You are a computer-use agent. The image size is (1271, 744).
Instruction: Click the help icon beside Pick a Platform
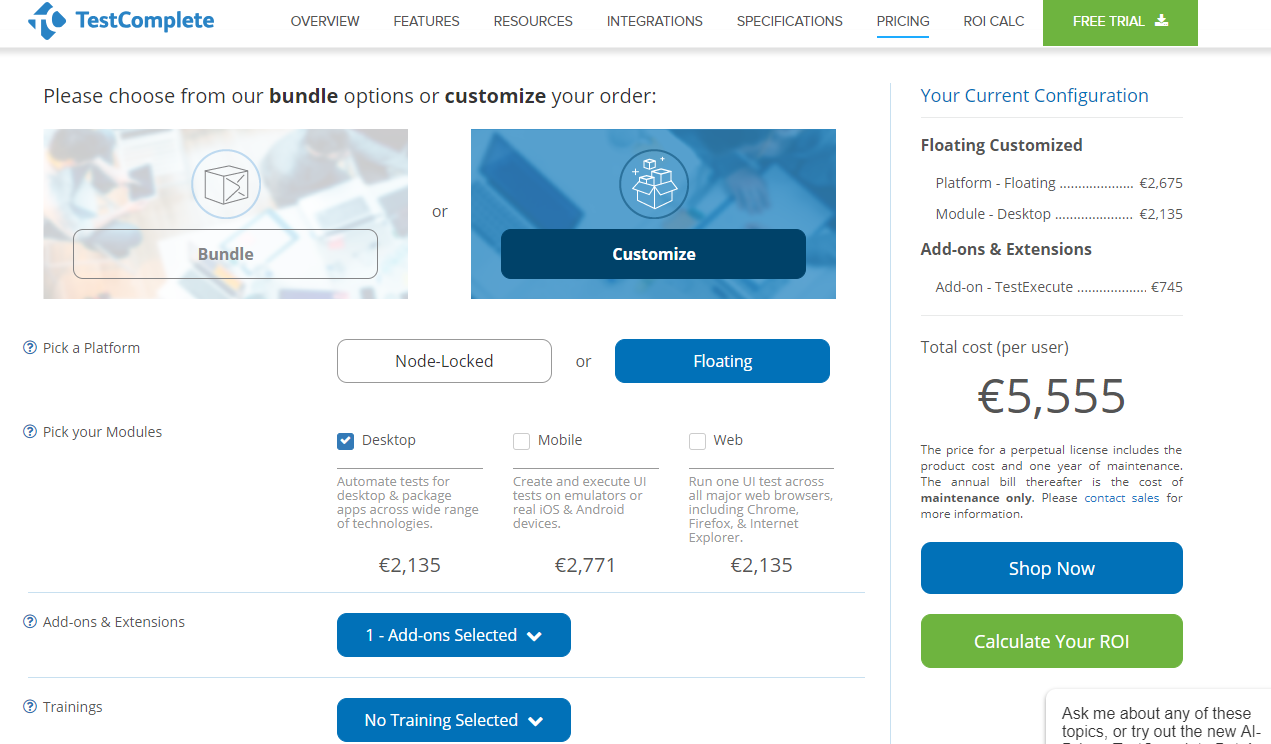(30, 348)
